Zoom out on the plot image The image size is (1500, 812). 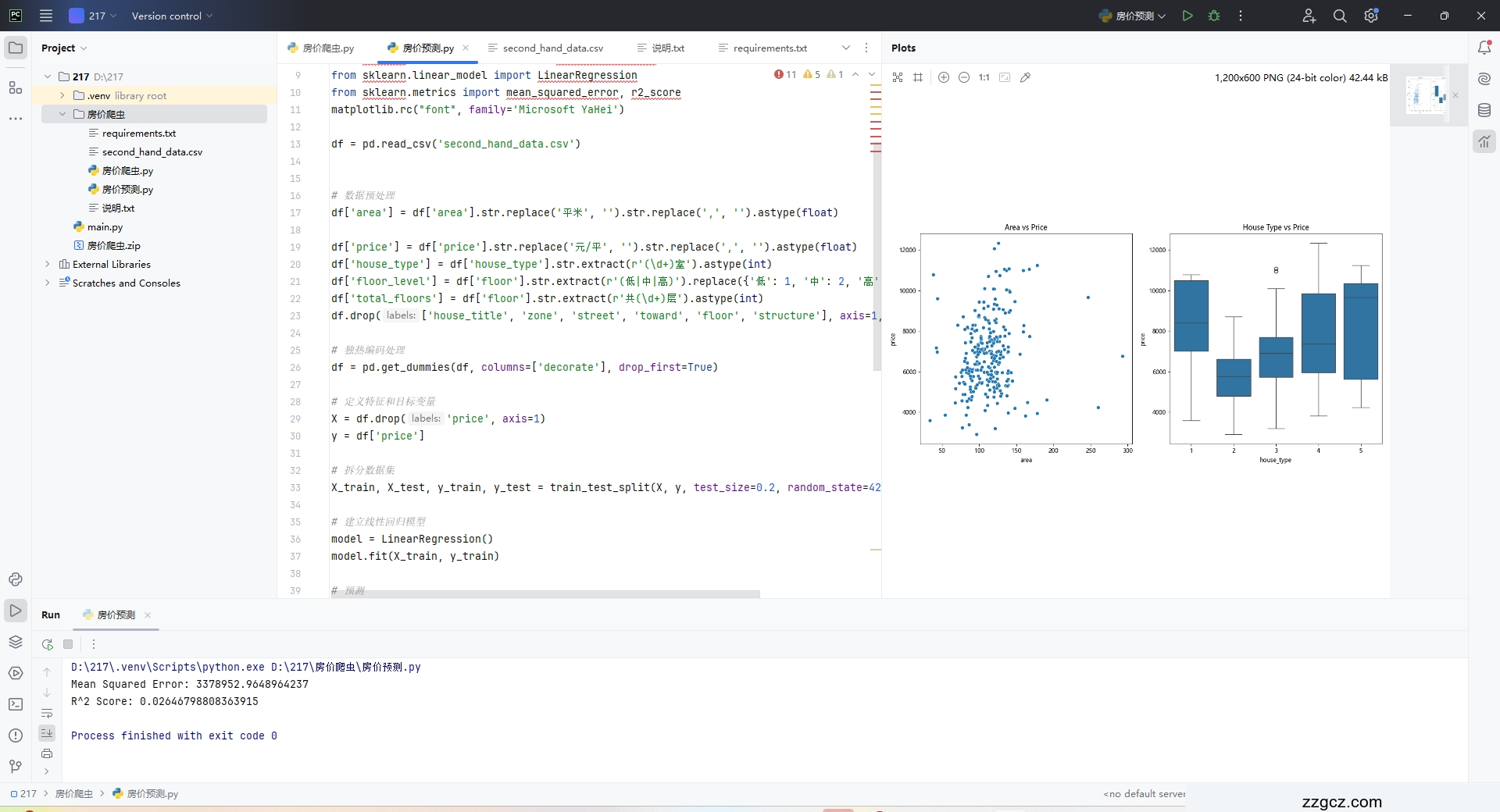click(964, 77)
